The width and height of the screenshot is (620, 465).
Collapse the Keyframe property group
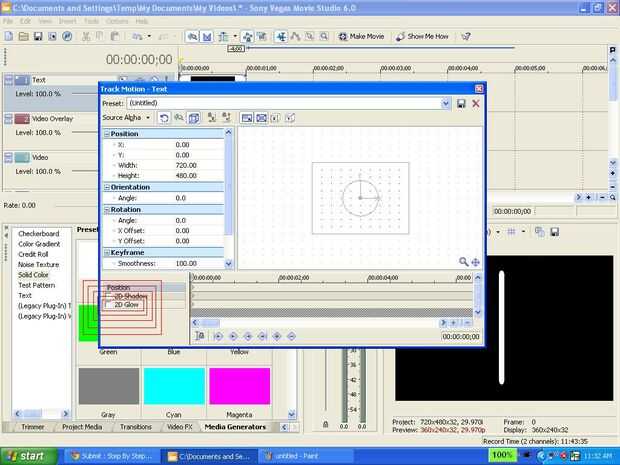[106, 253]
